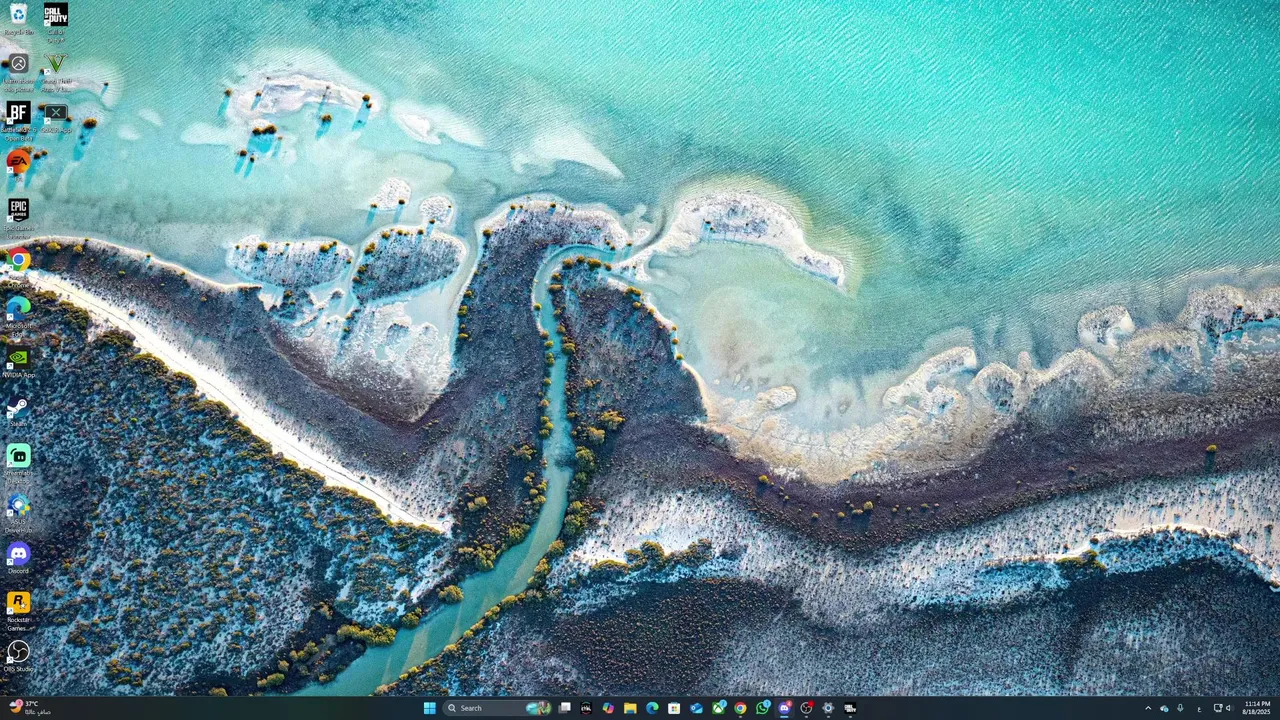Open Copilot from the taskbar

(x=608, y=708)
